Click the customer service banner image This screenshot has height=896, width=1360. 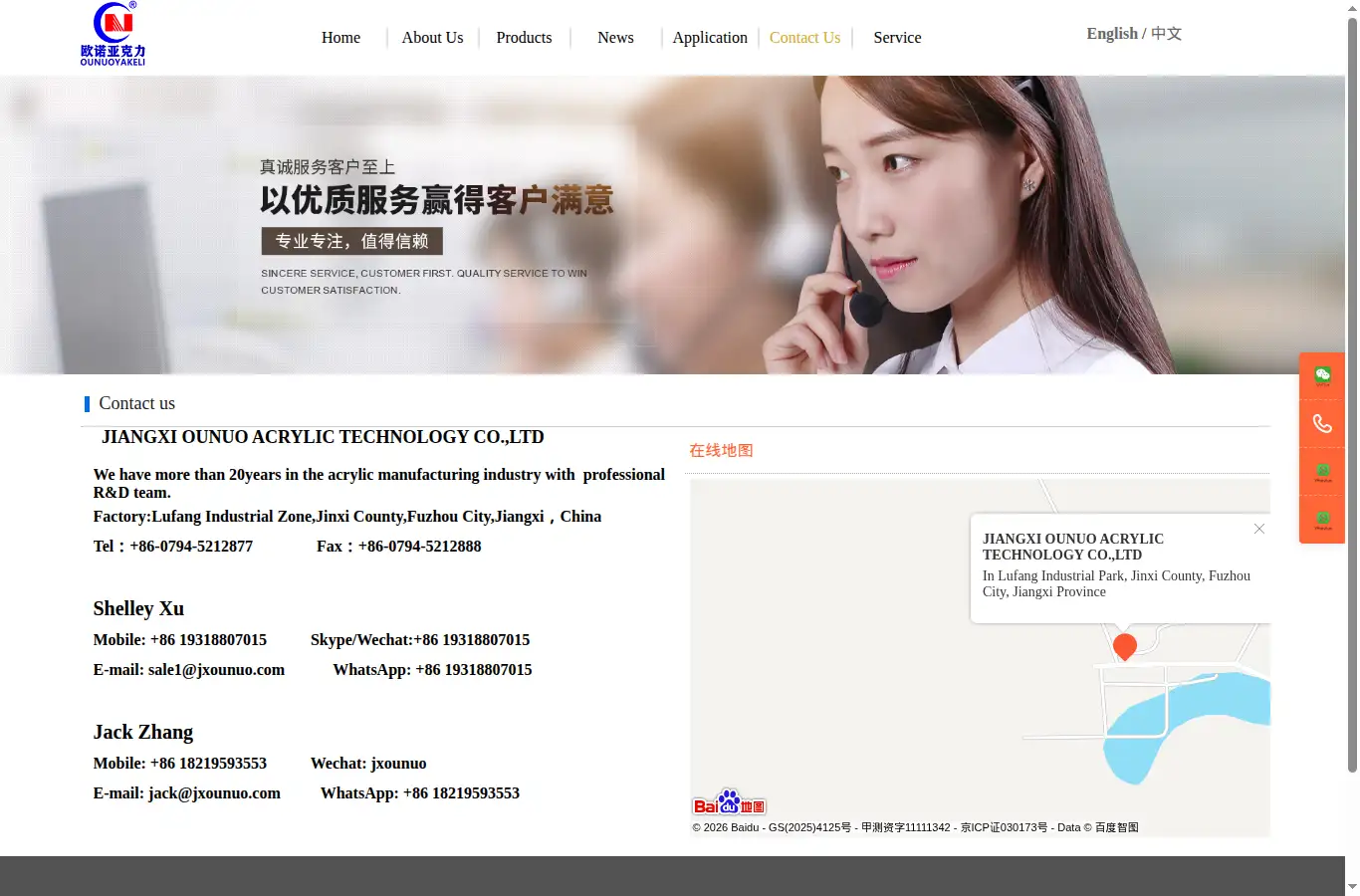coord(672,225)
